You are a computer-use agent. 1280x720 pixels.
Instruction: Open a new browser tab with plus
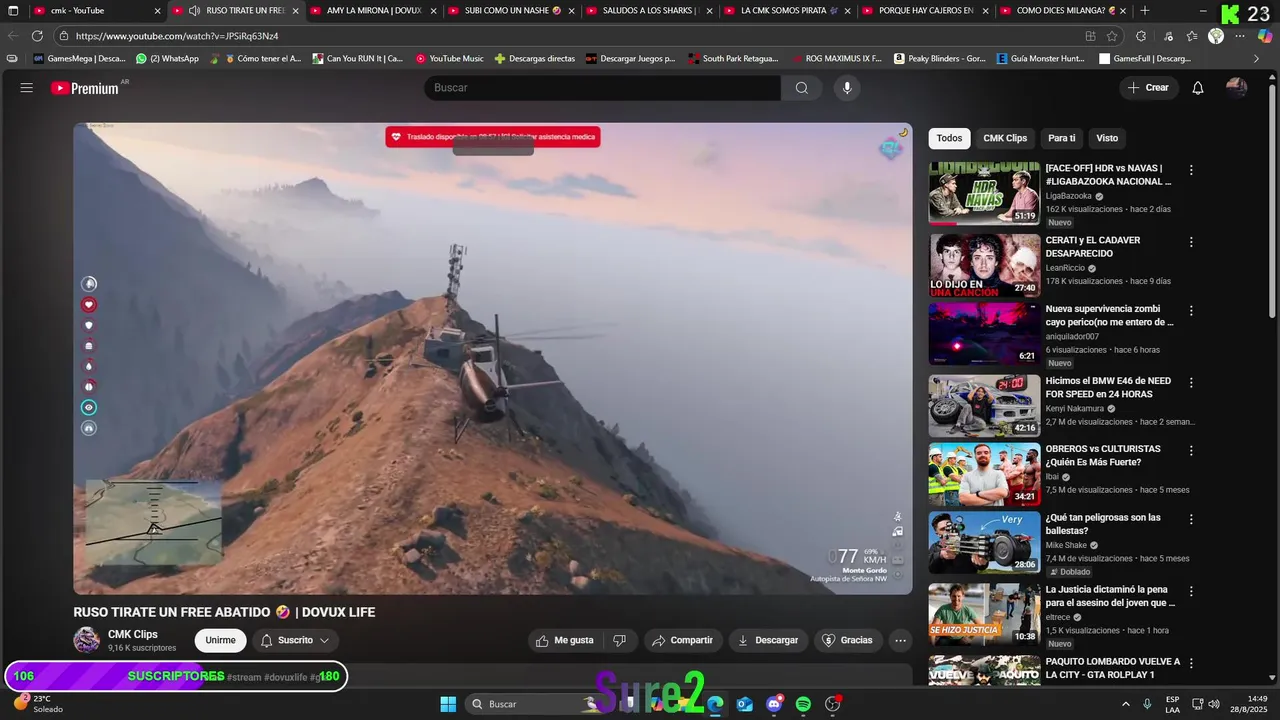pos(1145,11)
